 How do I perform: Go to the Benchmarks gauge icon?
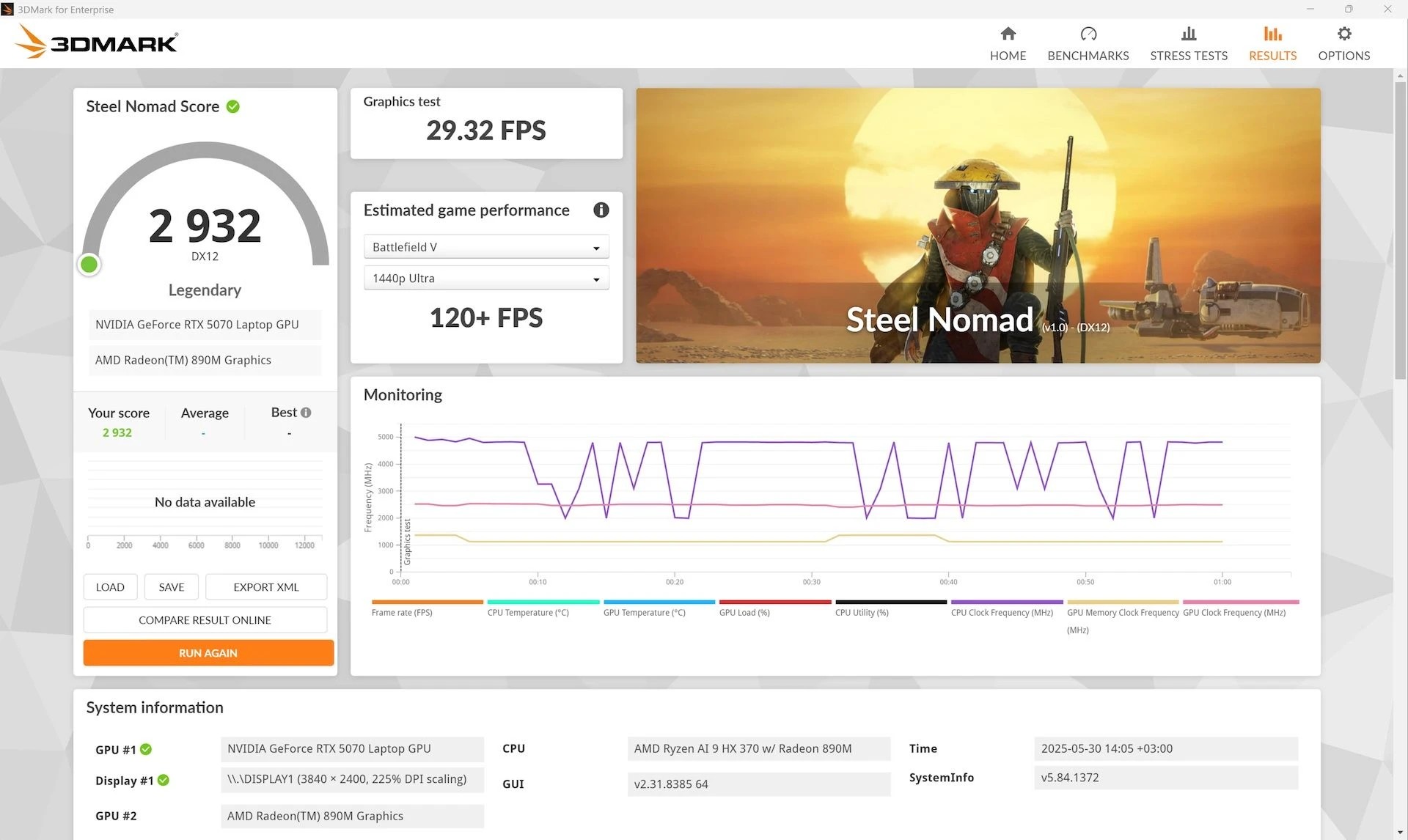[x=1088, y=34]
